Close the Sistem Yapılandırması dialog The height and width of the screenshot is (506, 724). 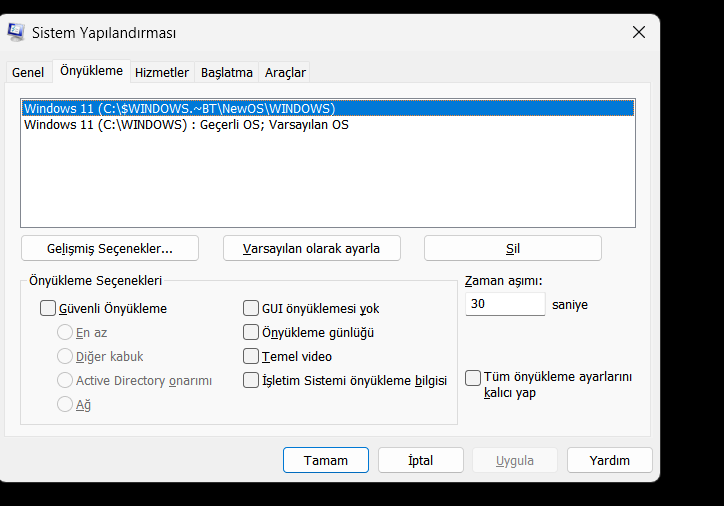639,33
